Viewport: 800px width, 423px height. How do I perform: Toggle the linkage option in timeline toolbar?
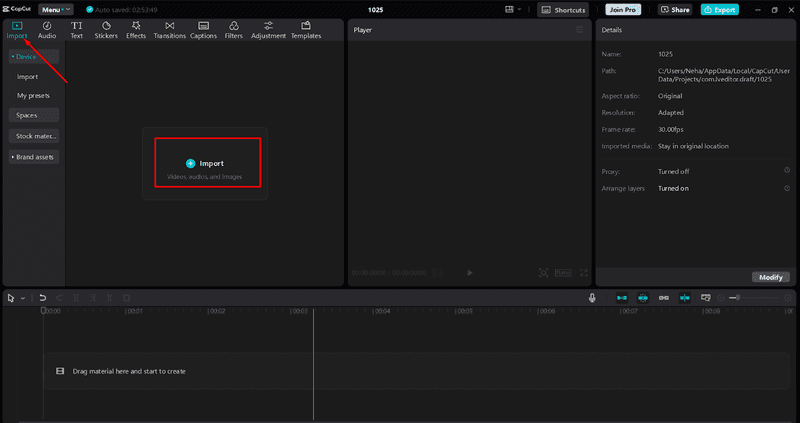[663, 298]
